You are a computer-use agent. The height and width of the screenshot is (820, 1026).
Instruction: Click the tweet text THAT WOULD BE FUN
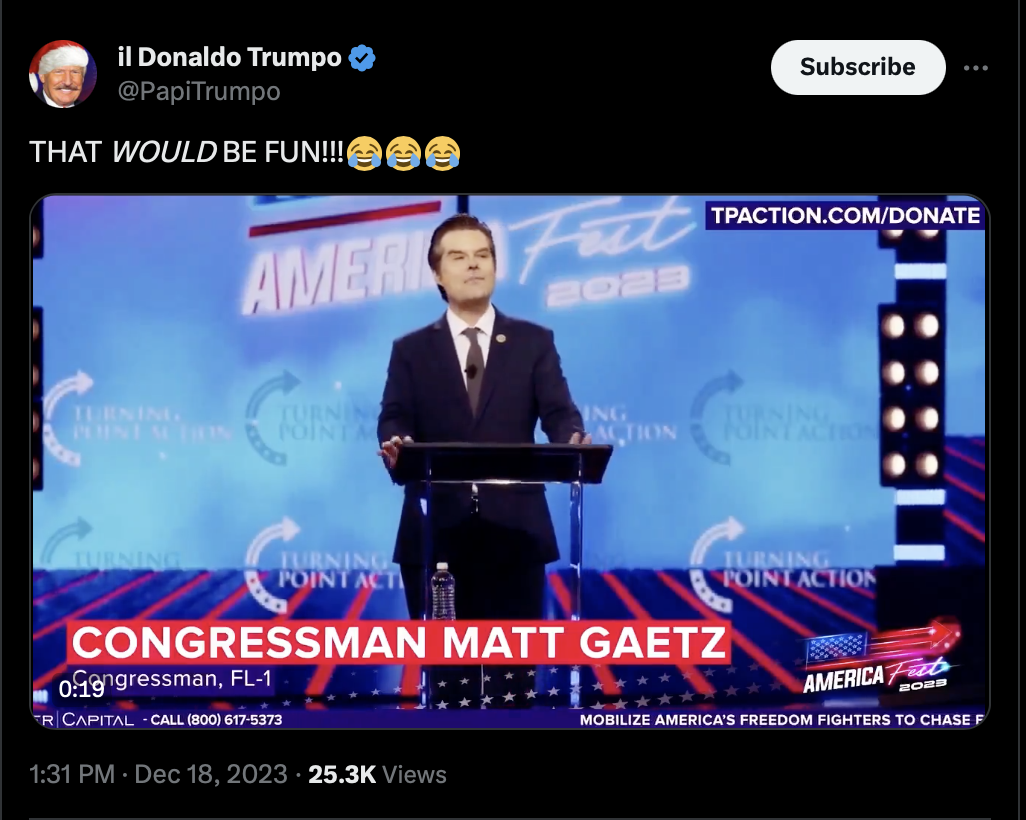[186, 152]
